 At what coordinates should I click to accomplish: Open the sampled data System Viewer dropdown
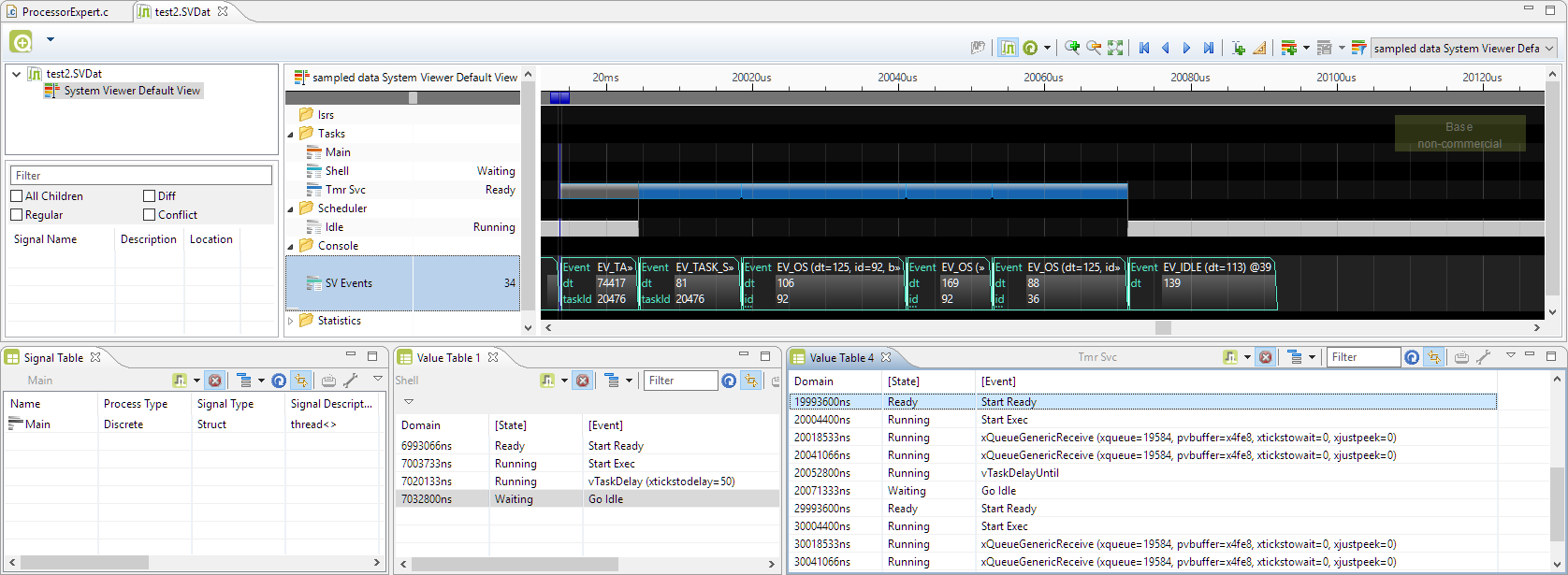1549,49
